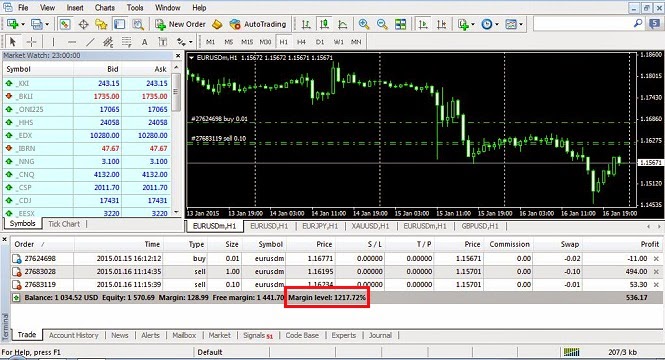
Task: Select the Text tool
Action: point(145,42)
